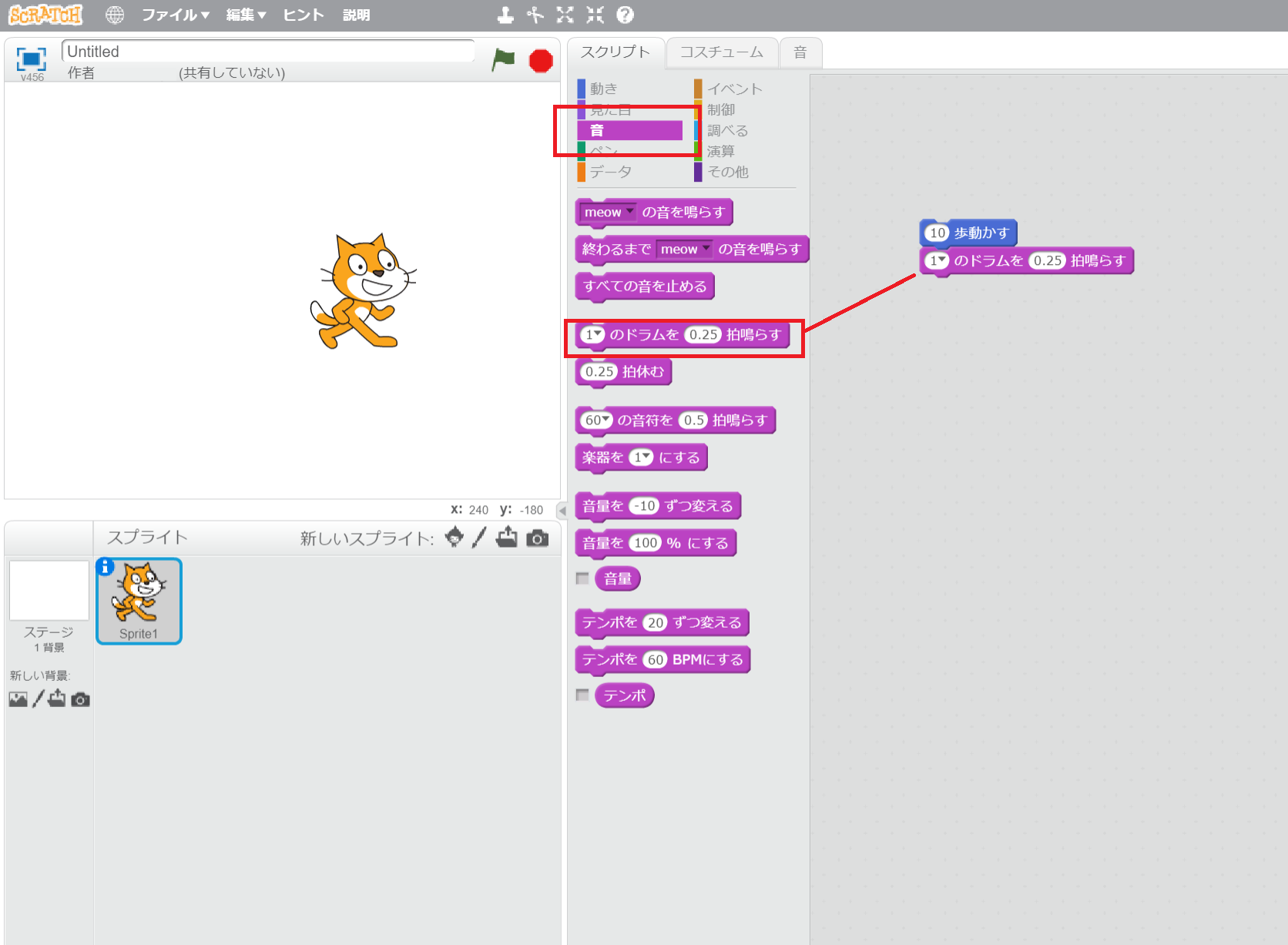Edit 60 value in テンポを BPMにする block
Viewport: 1288px width, 945px height.
pyautogui.click(x=656, y=659)
